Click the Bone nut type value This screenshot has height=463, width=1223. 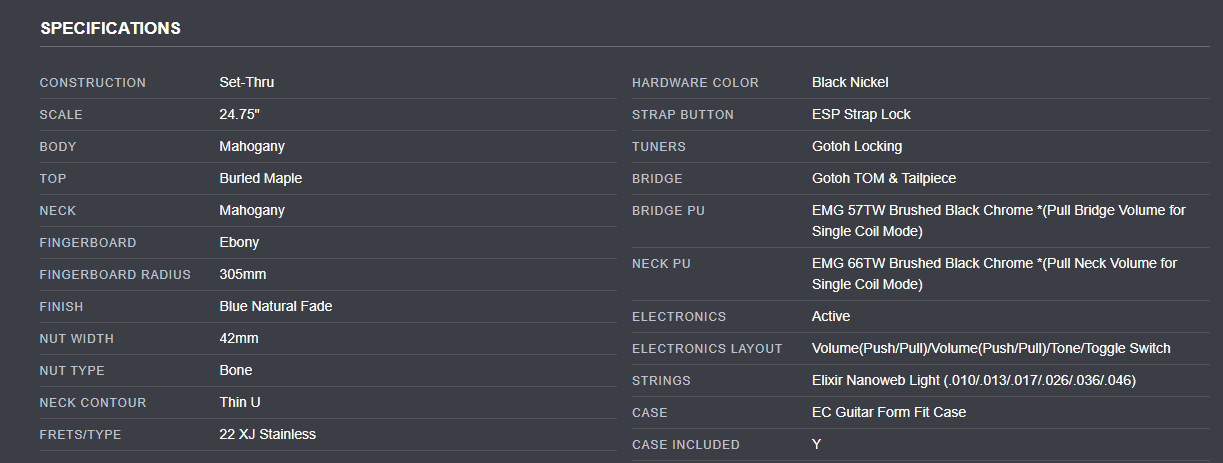point(235,370)
